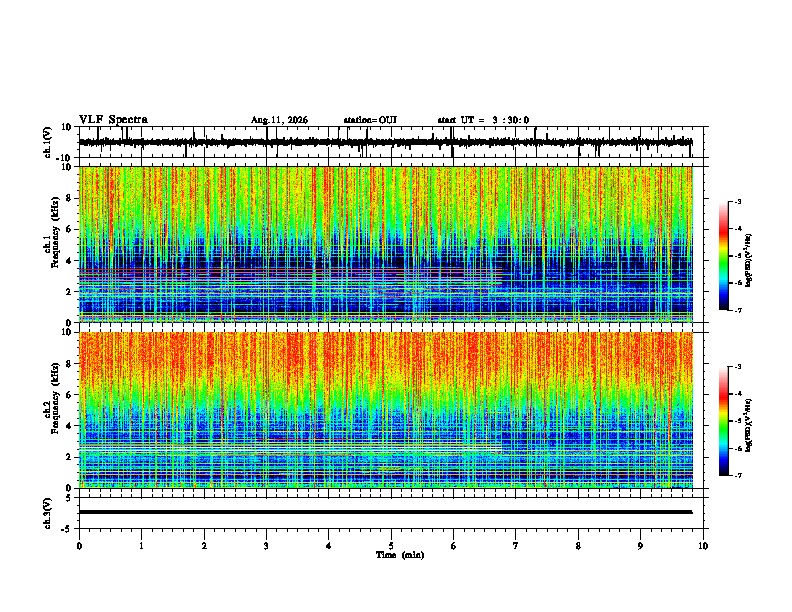Click the "-5" tick on the ch.3(V) axis
Viewport: 792px width, 612px height.
pos(67,529)
